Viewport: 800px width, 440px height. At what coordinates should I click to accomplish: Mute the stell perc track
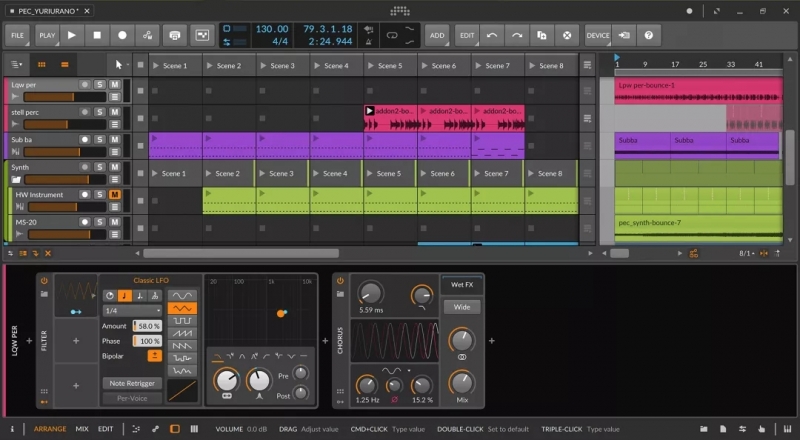click(115, 112)
